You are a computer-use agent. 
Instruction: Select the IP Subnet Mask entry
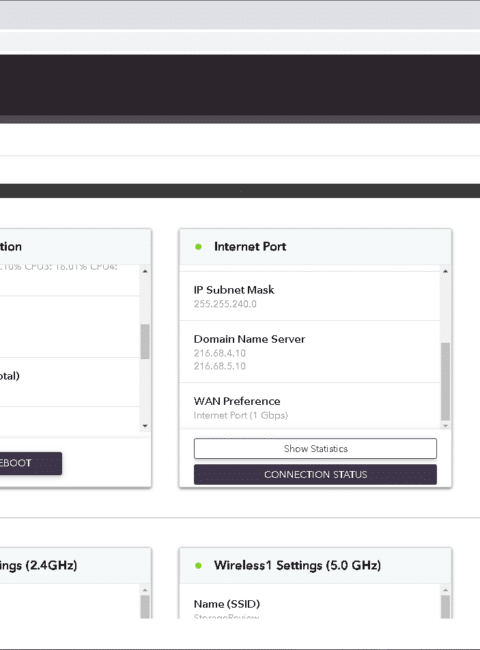point(310,296)
